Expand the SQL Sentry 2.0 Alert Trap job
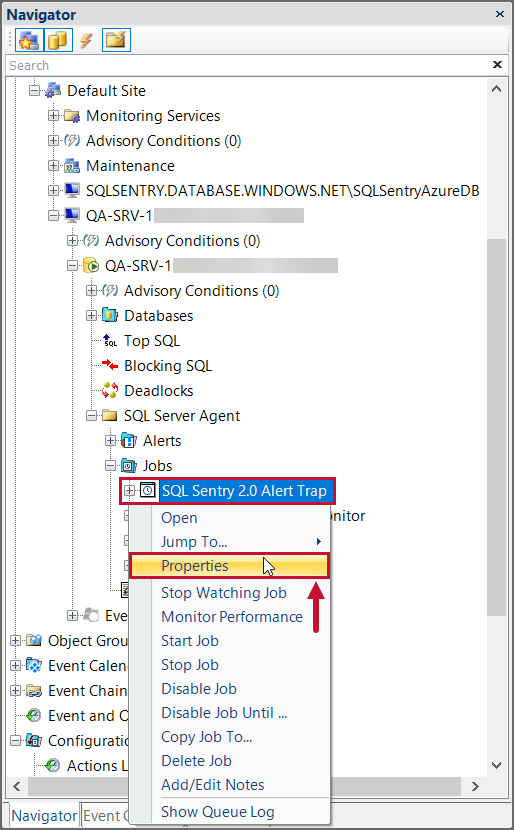 [x=130, y=491]
